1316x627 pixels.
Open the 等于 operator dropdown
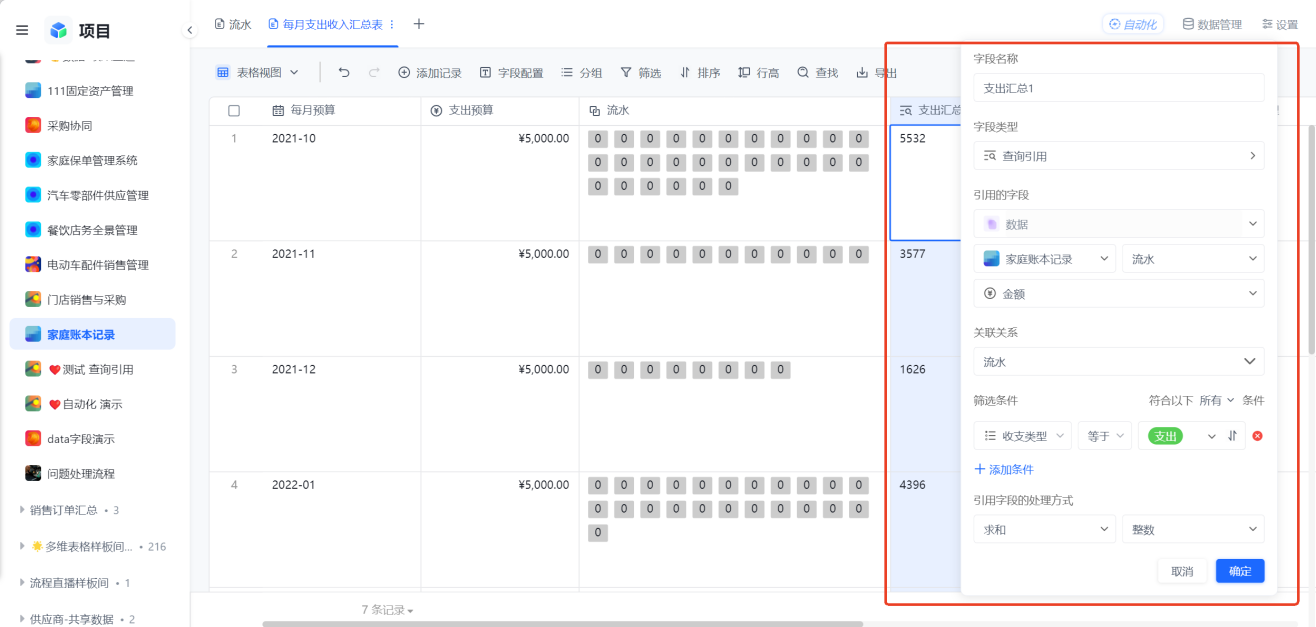1104,436
